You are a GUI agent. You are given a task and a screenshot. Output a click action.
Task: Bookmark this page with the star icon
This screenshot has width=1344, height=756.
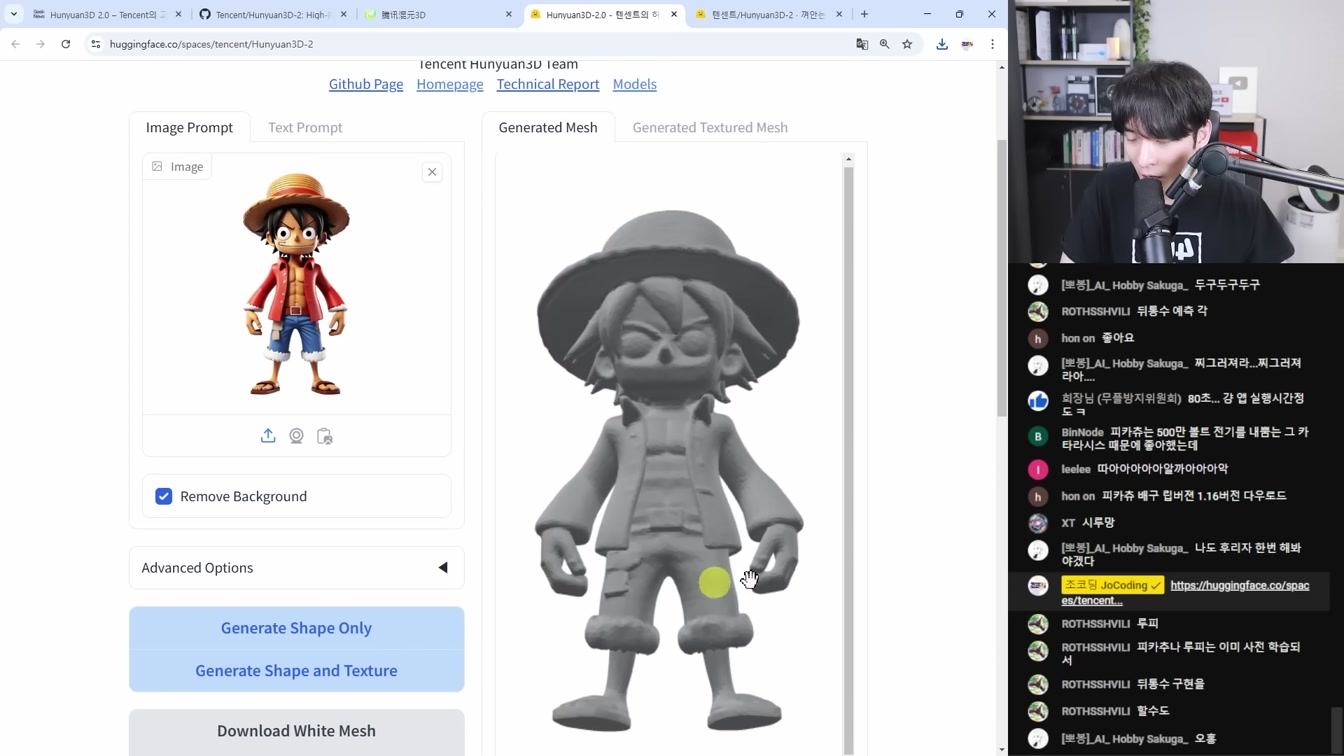[x=907, y=44]
